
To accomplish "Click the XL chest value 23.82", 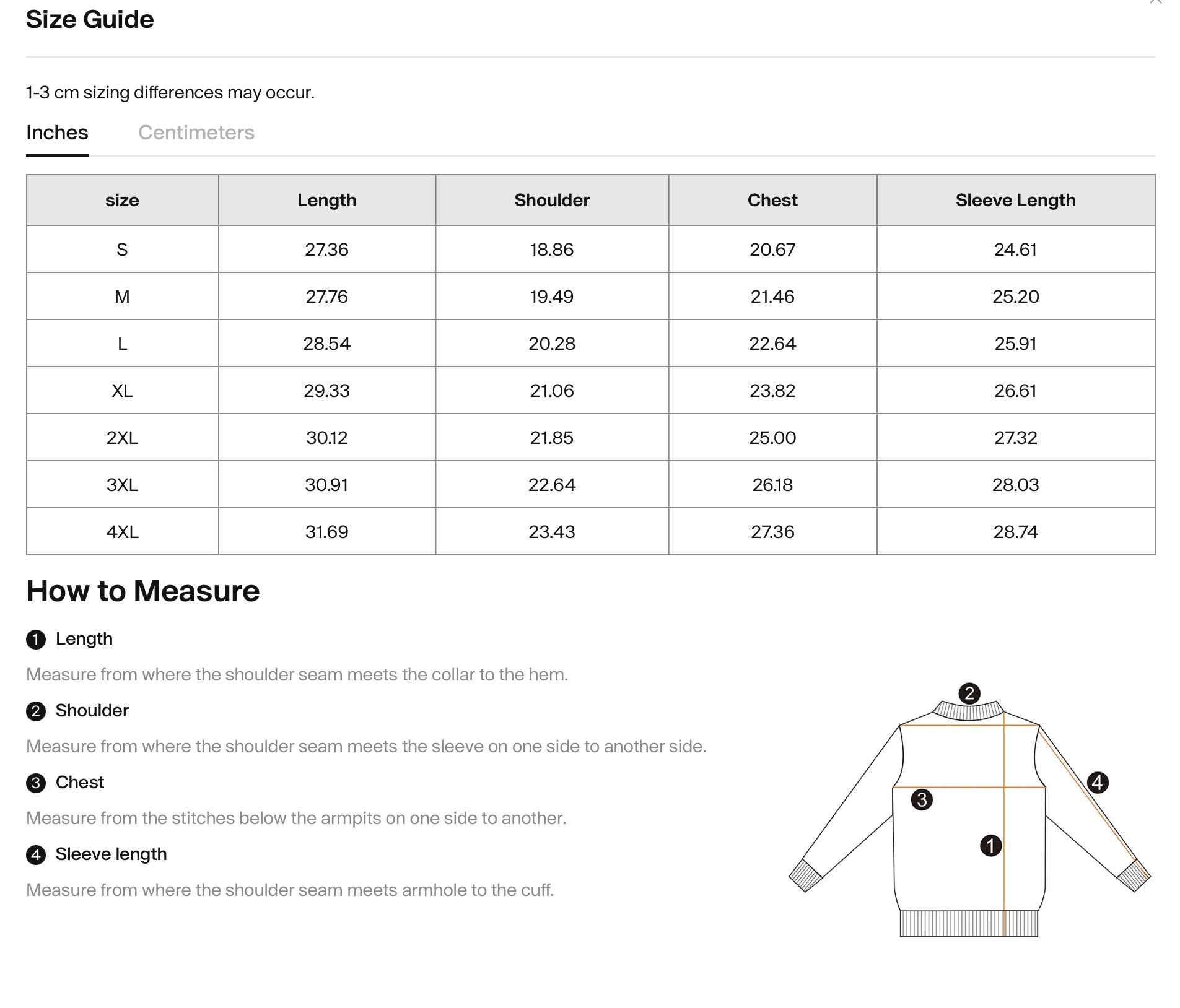I will click(x=772, y=391).
